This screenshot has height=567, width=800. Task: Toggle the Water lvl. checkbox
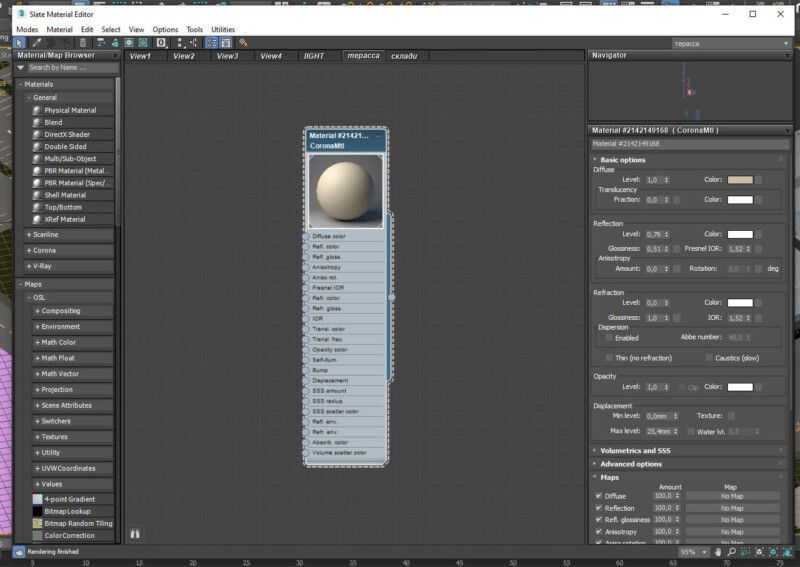(x=691, y=432)
